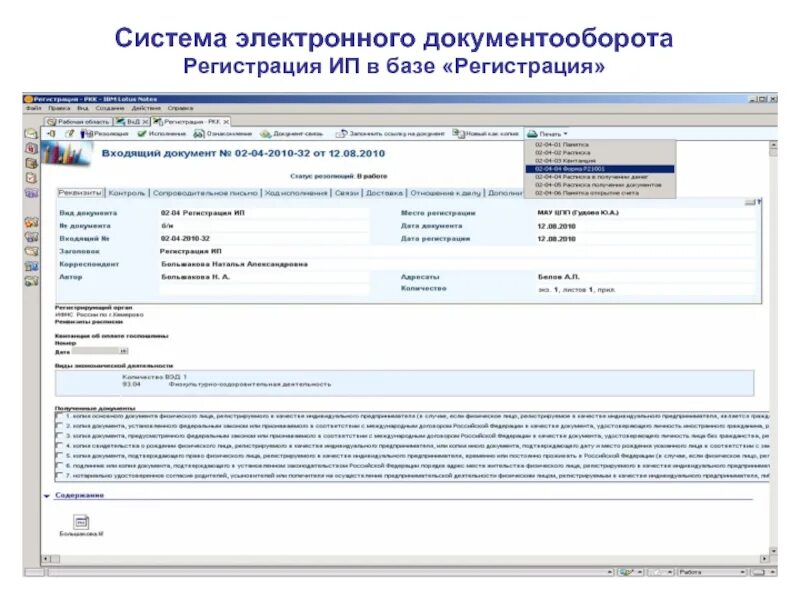The width and height of the screenshot is (800, 600).
Task: Open the Правка menu
Action: (59, 108)
